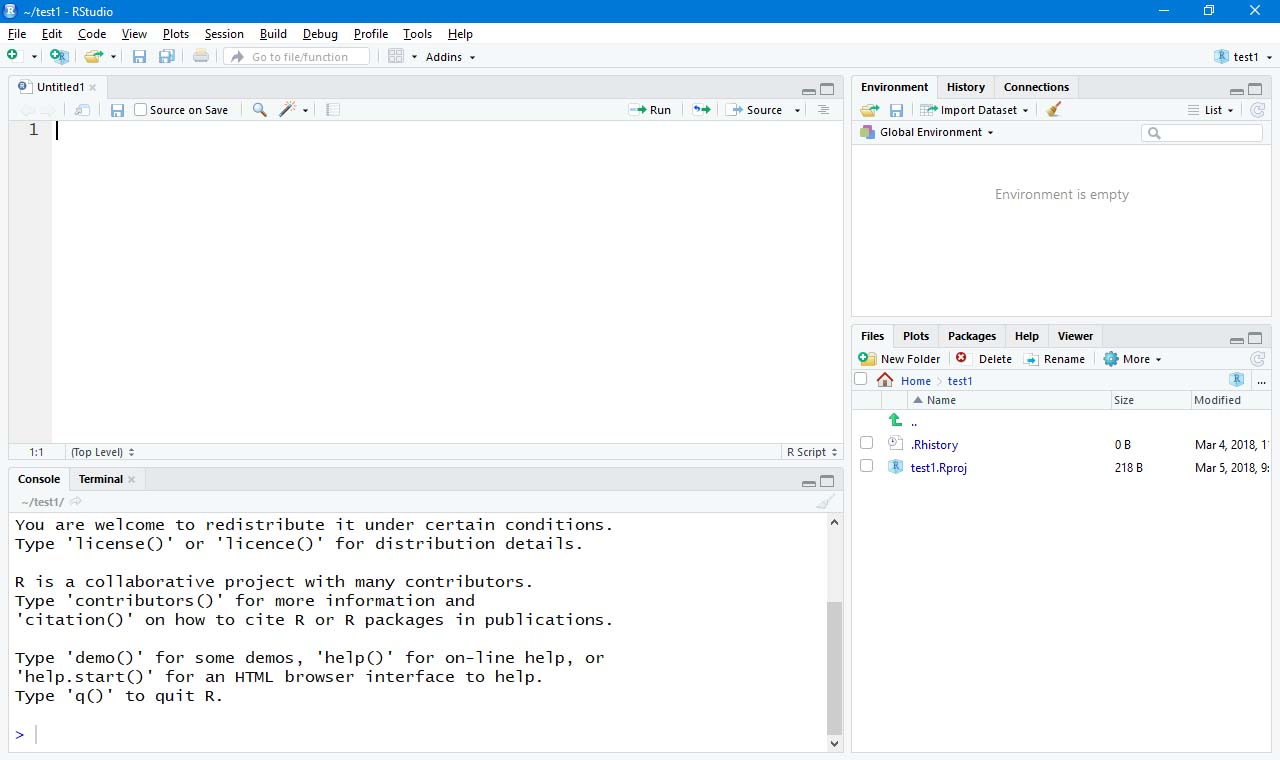The height and width of the screenshot is (760, 1280).
Task: Save the current document
Action: 139,56
